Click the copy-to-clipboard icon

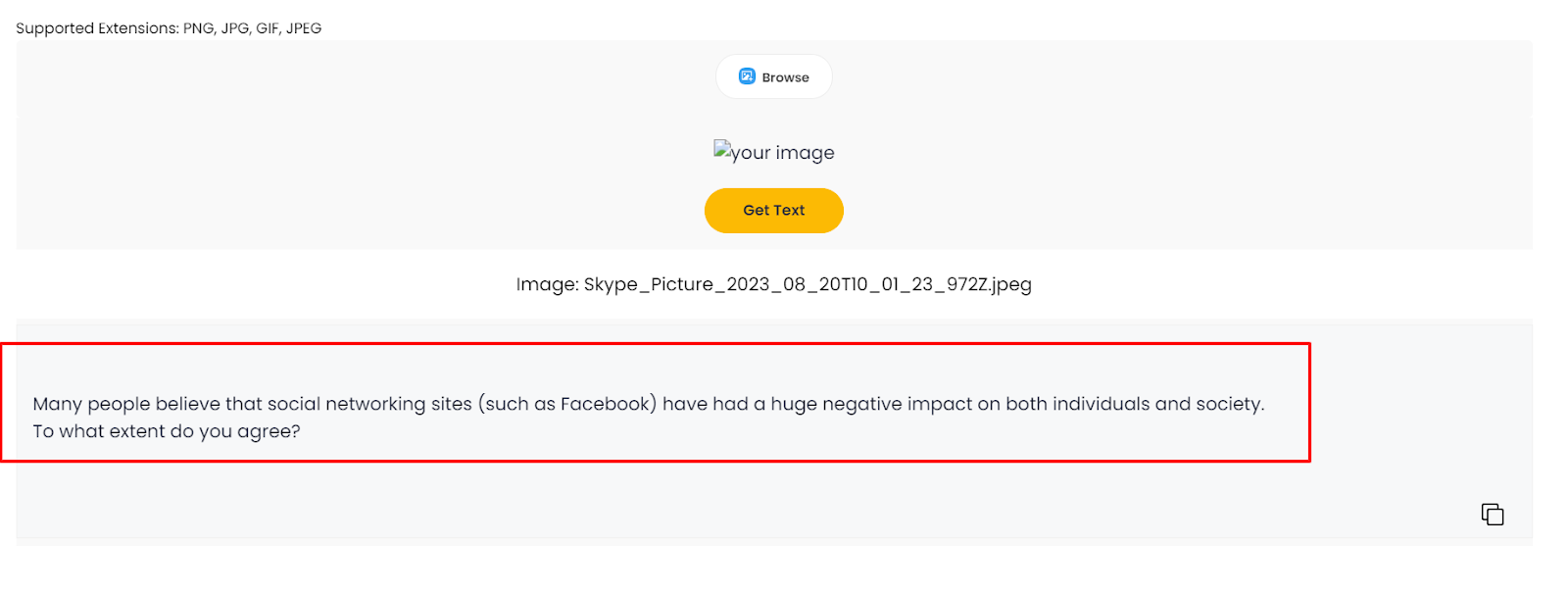pos(1492,514)
